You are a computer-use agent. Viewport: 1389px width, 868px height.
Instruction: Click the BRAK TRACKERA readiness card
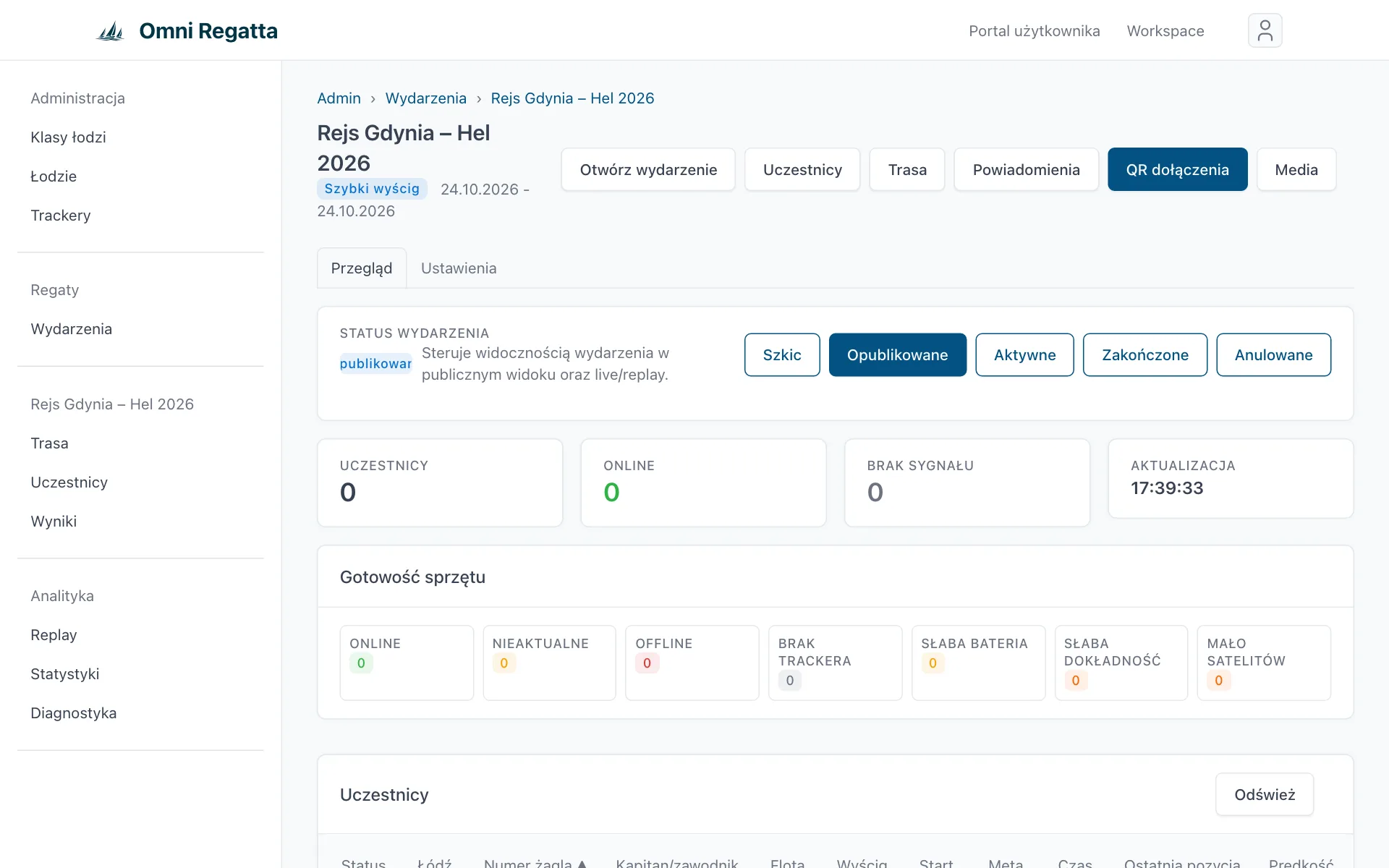[x=835, y=663]
